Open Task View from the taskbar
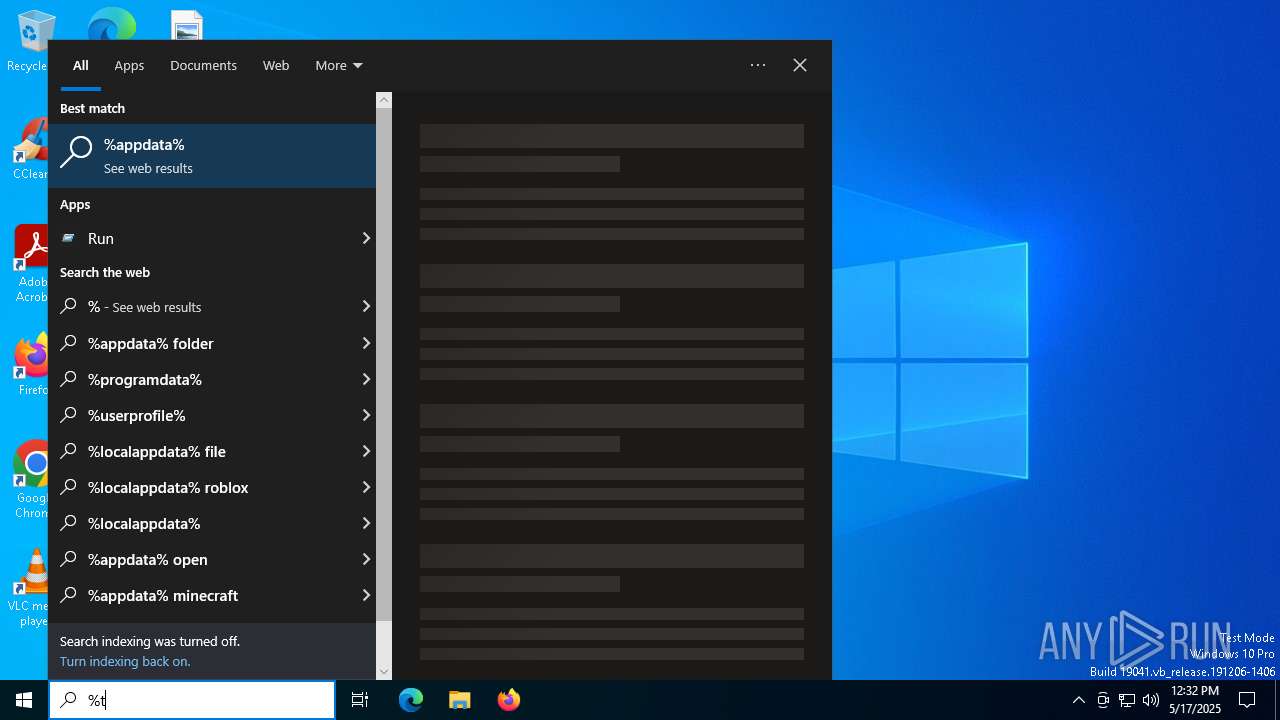 pyautogui.click(x=360, y=700)
